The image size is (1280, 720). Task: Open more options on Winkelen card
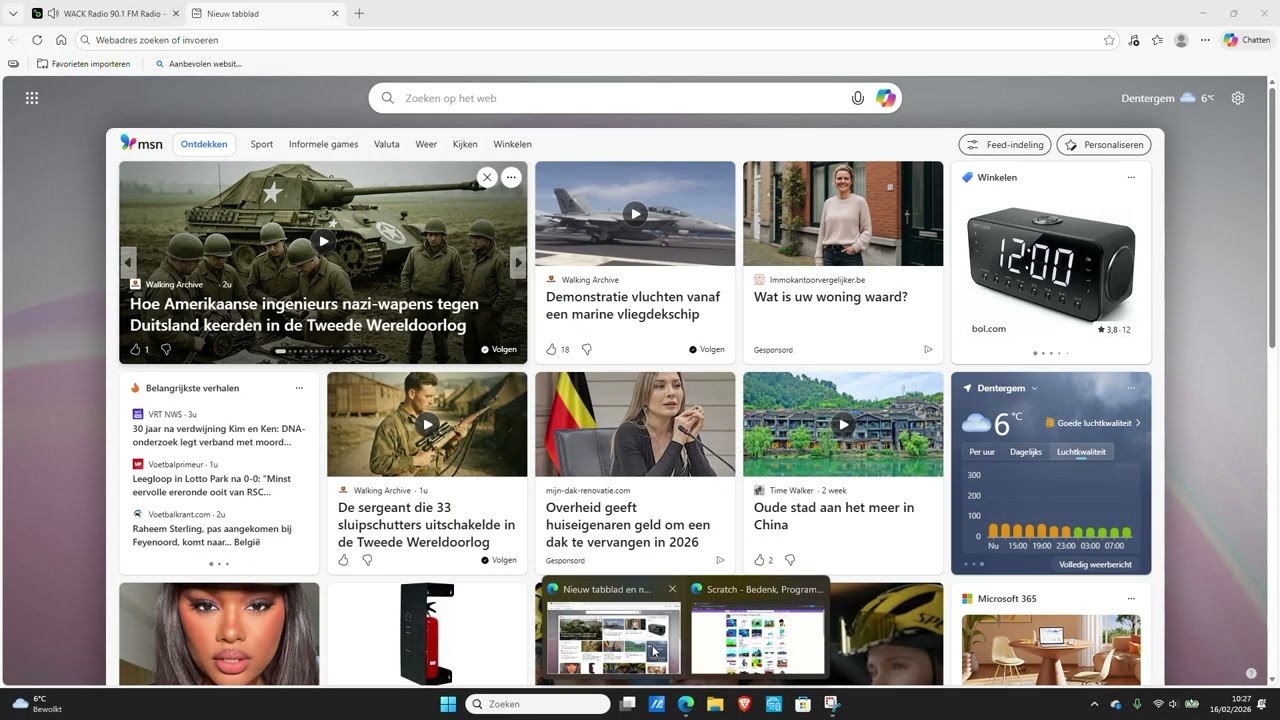(x=1131, y=177)
